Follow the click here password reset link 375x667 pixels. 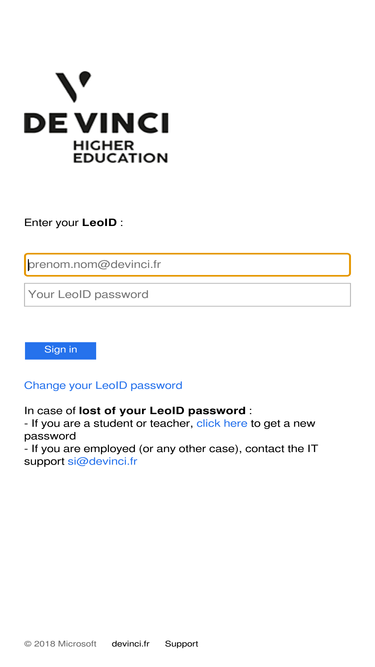tap(222, 423)
